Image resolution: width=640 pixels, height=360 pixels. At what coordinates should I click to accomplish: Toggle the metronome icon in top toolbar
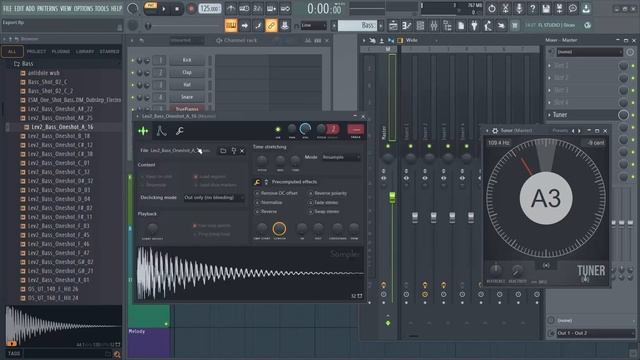pyautogui.click(x=231, y=9)
